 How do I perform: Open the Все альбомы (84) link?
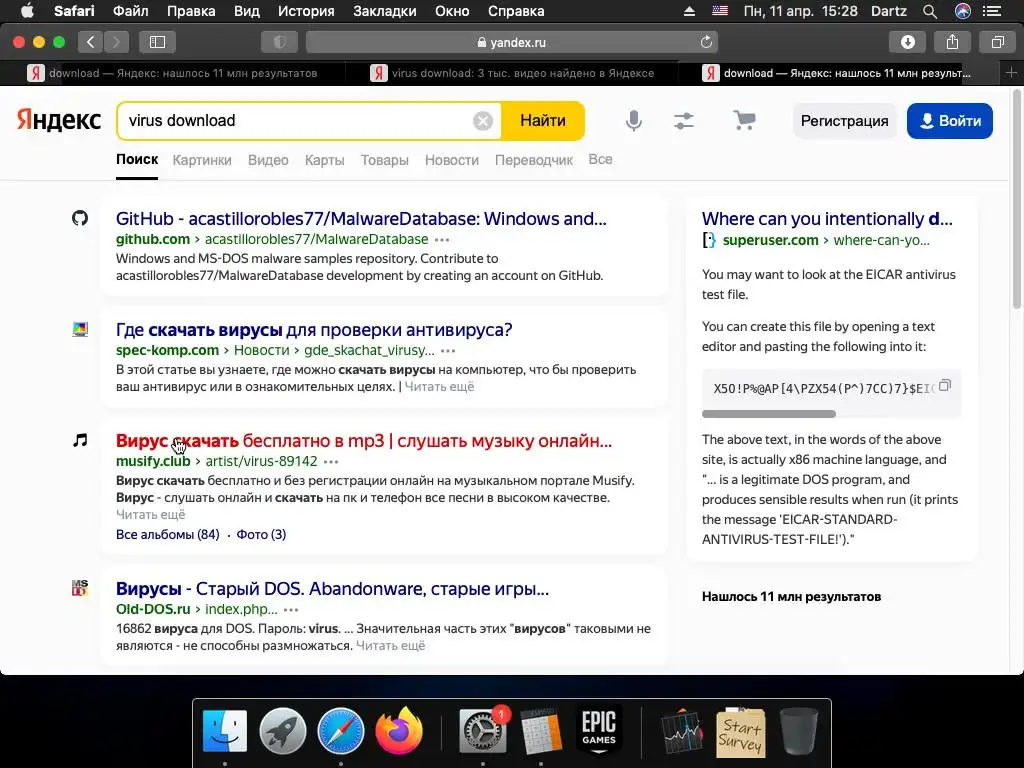(x=168, y=534)
